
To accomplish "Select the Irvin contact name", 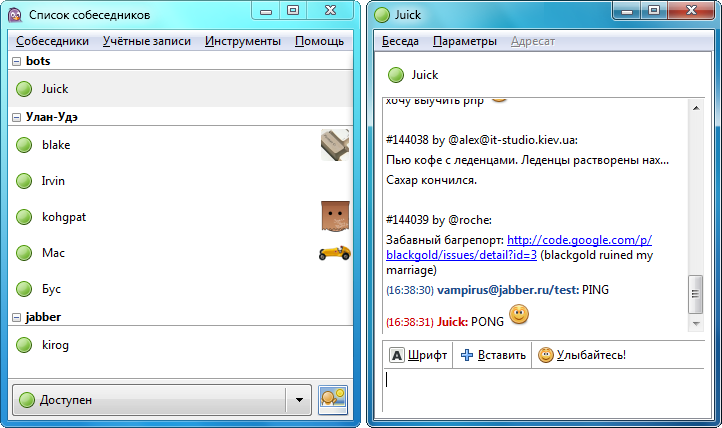I will tap(53, 181).
